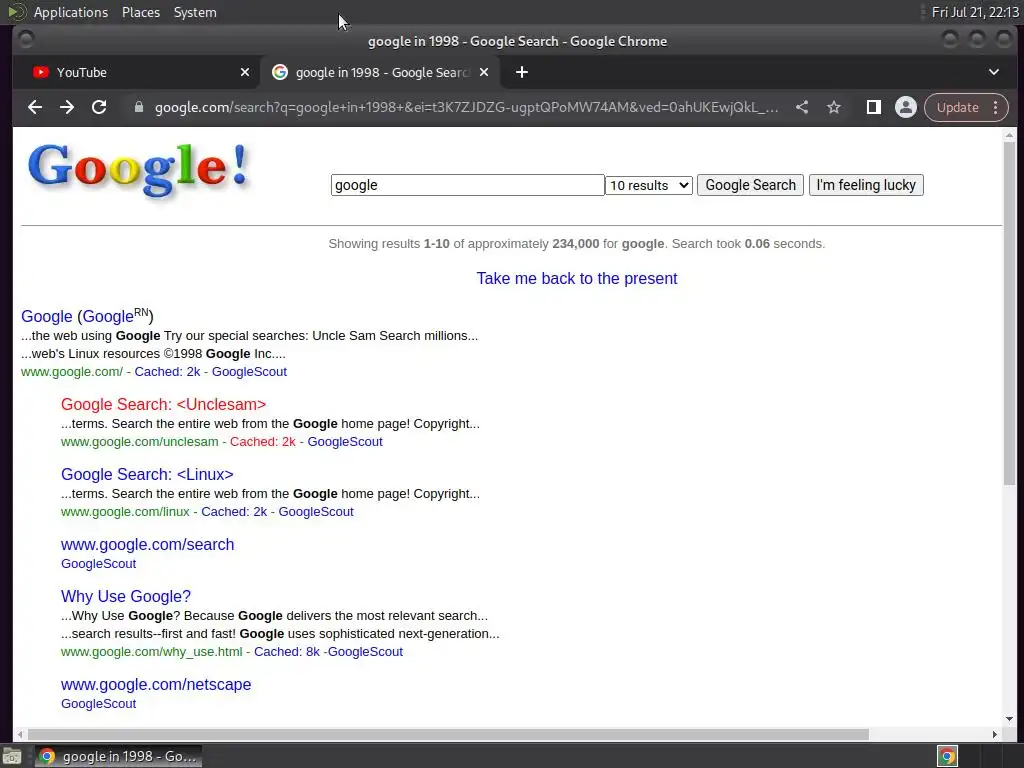Image resolution: width=1024 pixels, height=768 pixels.
Task: Open Google Search: <Unclesam> result
Action: pyautogui.click(x=163, y=404)
